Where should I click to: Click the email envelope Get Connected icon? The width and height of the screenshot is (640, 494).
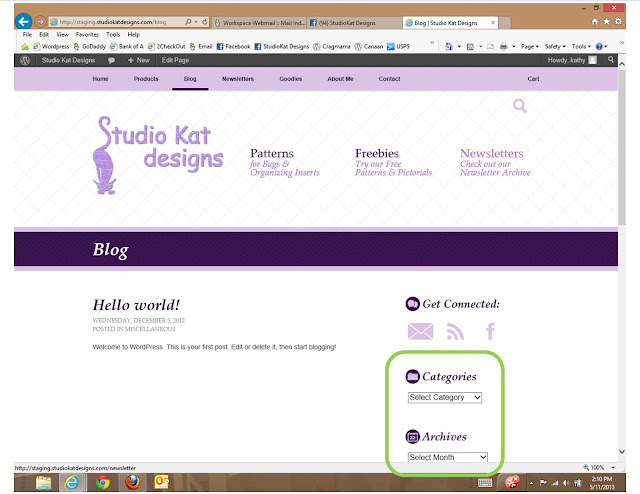tap(420, 331)
